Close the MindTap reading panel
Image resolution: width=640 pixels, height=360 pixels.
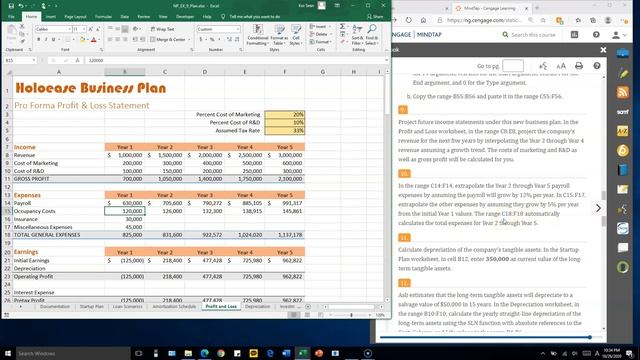[x=603, y=50]
